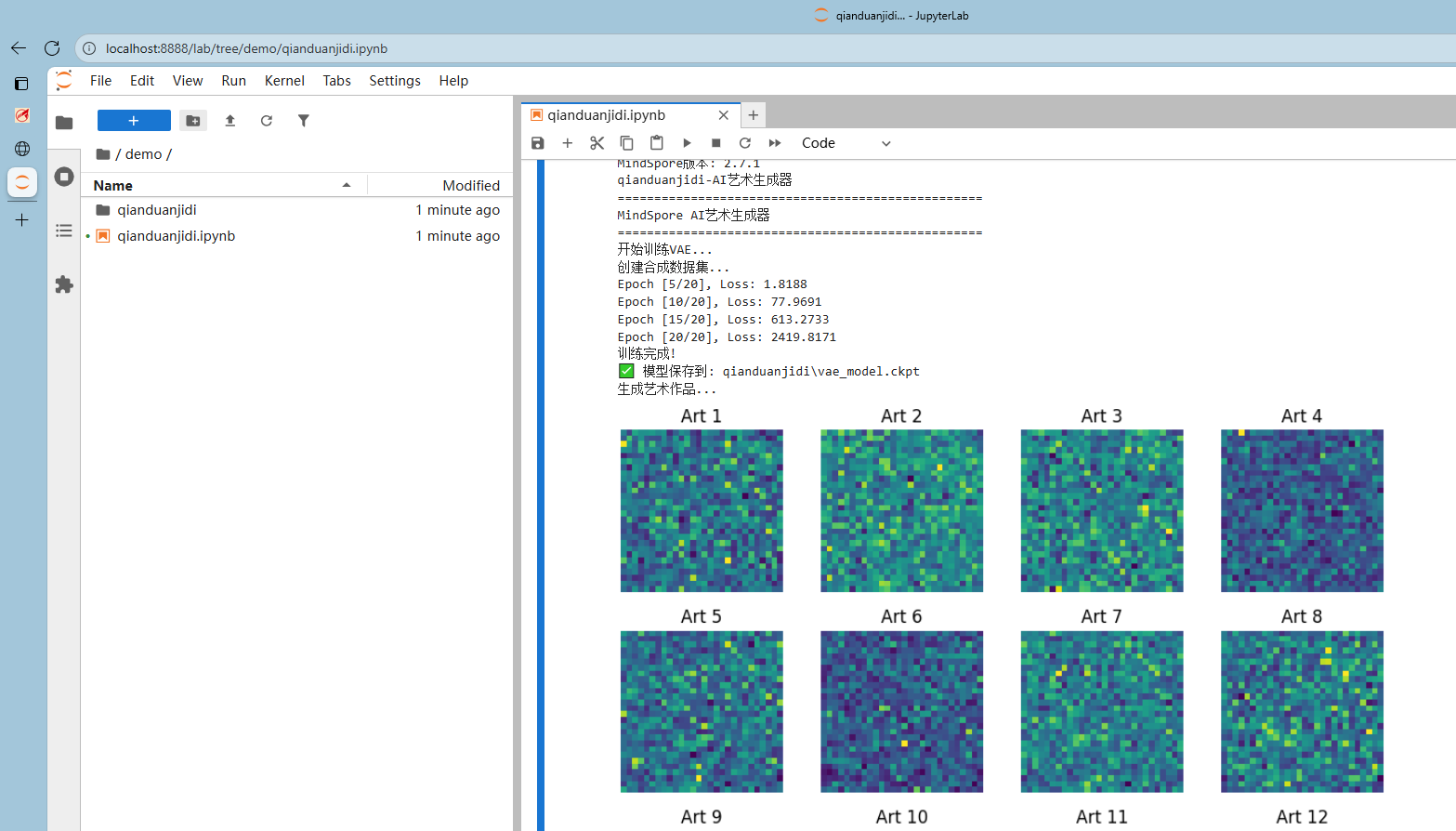Insert a new cell below using plus icon

[567, 143]
